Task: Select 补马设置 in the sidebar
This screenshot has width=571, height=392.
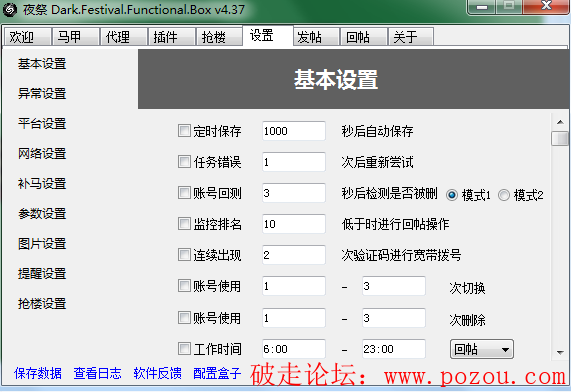Action: [42, 183]
